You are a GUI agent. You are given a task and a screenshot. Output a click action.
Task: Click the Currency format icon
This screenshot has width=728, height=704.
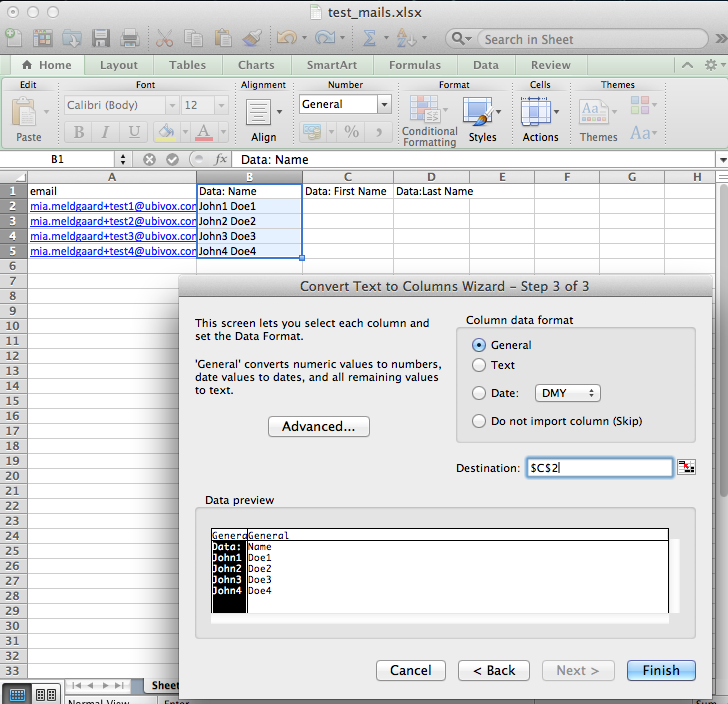coord(312,132)
